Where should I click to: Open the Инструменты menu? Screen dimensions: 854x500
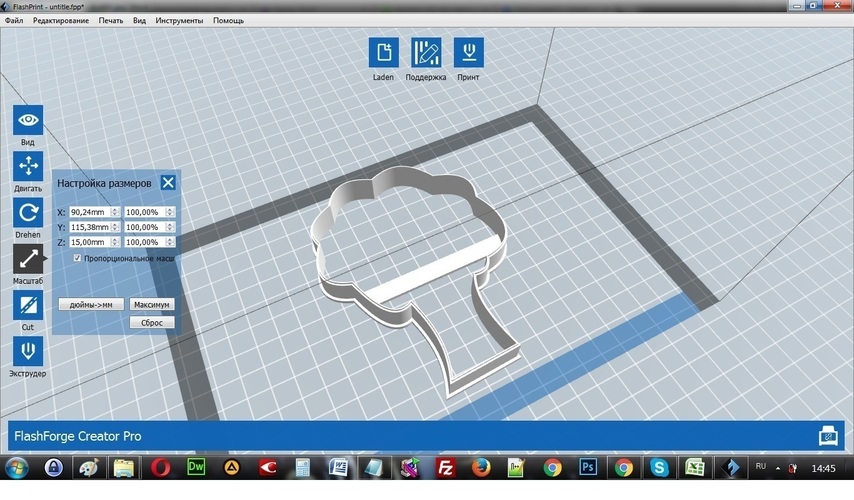tap(179, 21)
